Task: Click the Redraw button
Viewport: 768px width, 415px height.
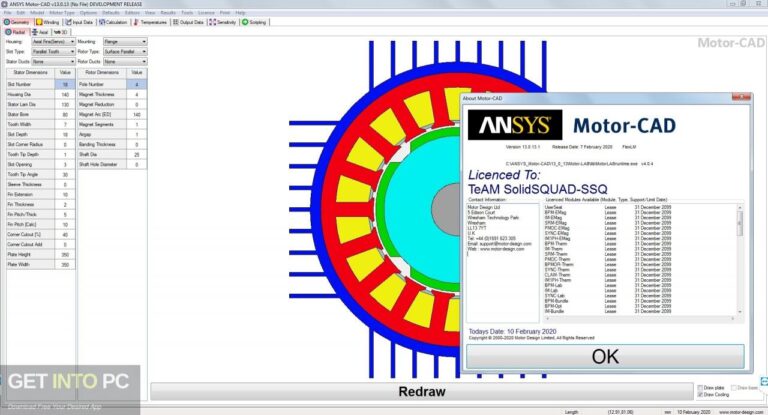Action: [x=422, y=392]
